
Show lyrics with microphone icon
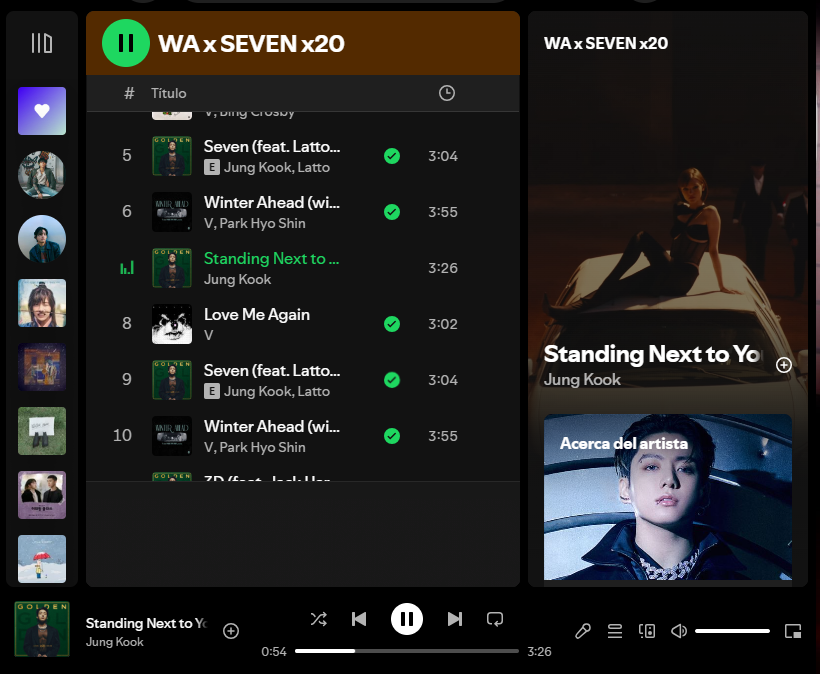coord(583,631)
